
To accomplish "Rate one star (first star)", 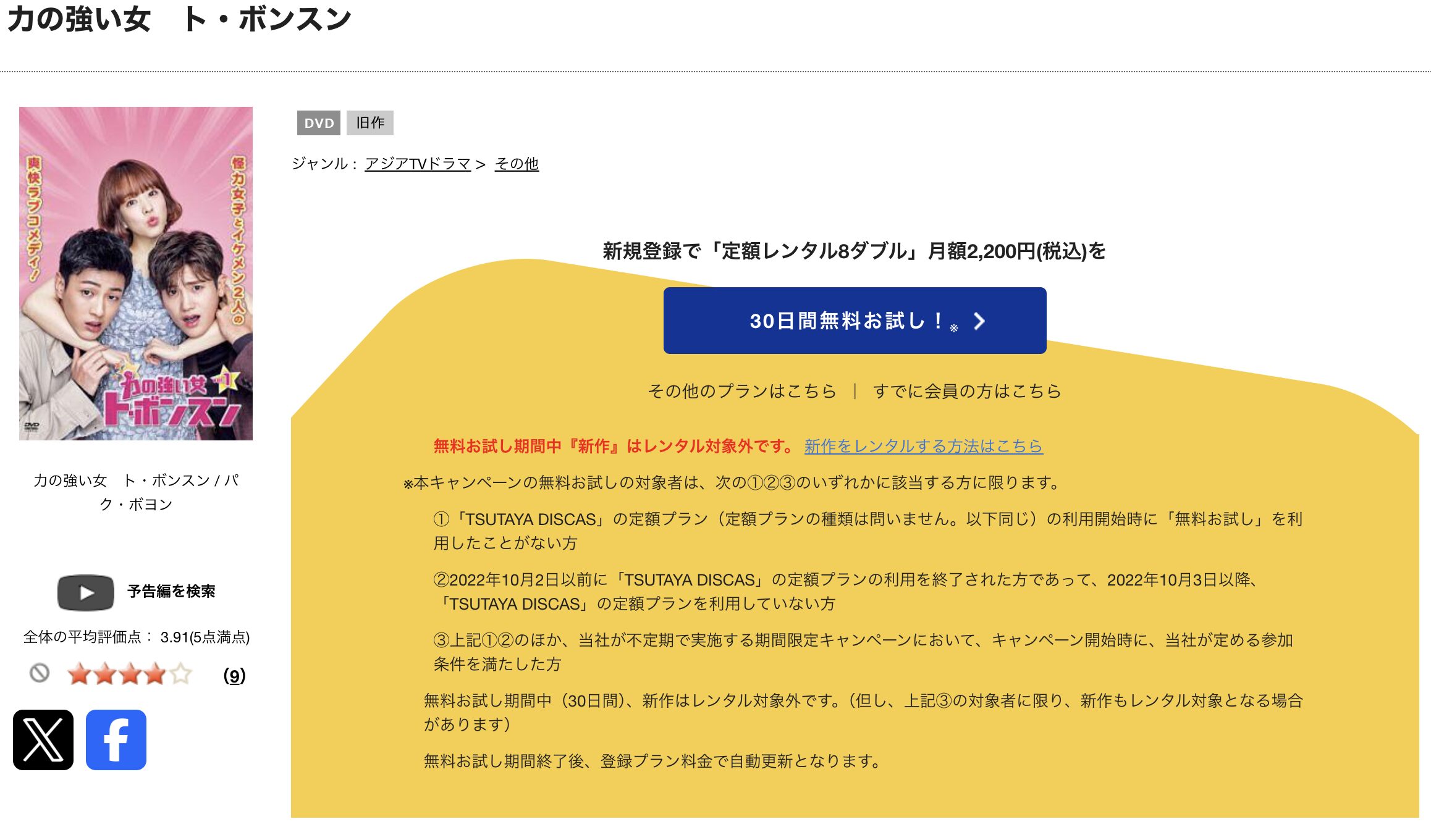I will pos(80,674).
